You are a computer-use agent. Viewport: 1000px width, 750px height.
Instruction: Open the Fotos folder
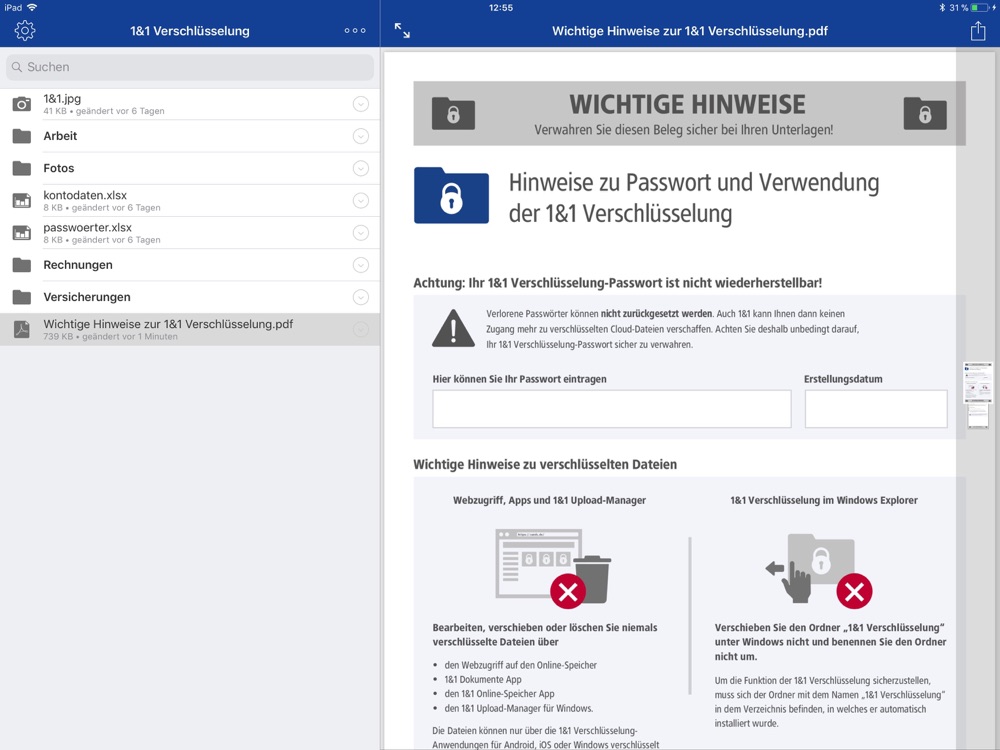190,168
